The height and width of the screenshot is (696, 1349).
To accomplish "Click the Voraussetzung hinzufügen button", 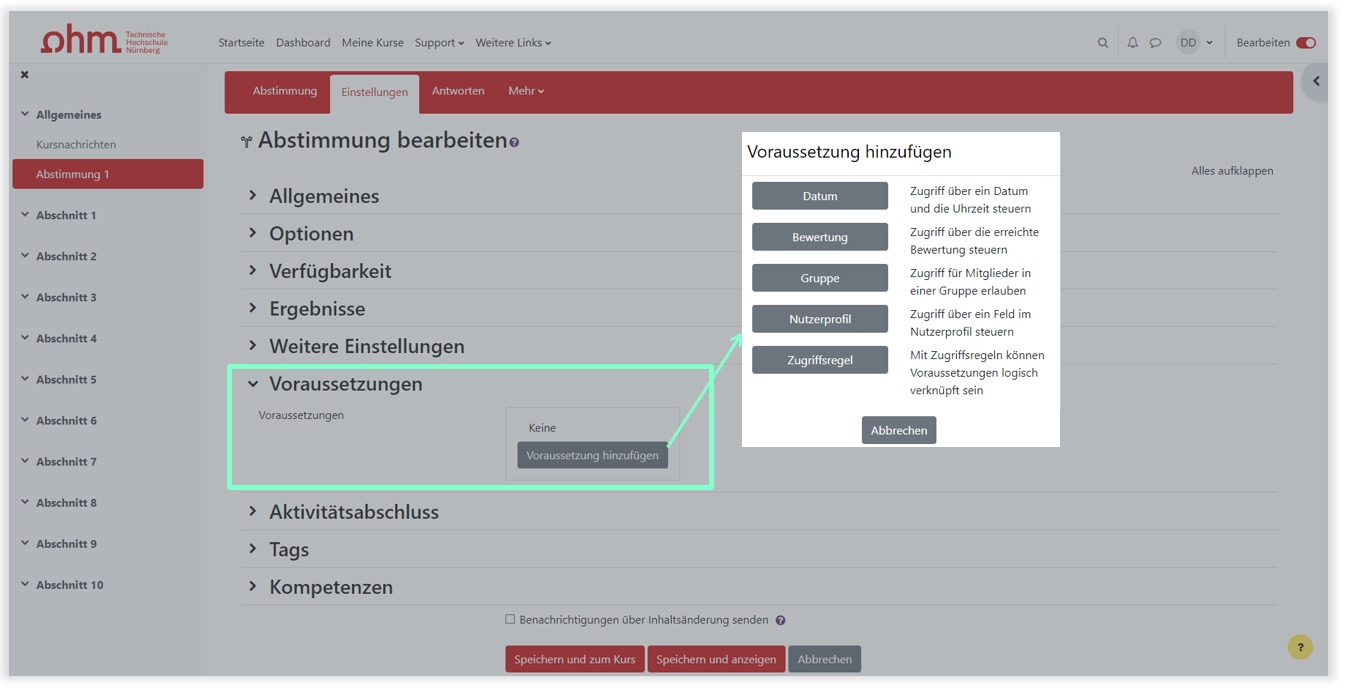I will [x=592, y=456].
